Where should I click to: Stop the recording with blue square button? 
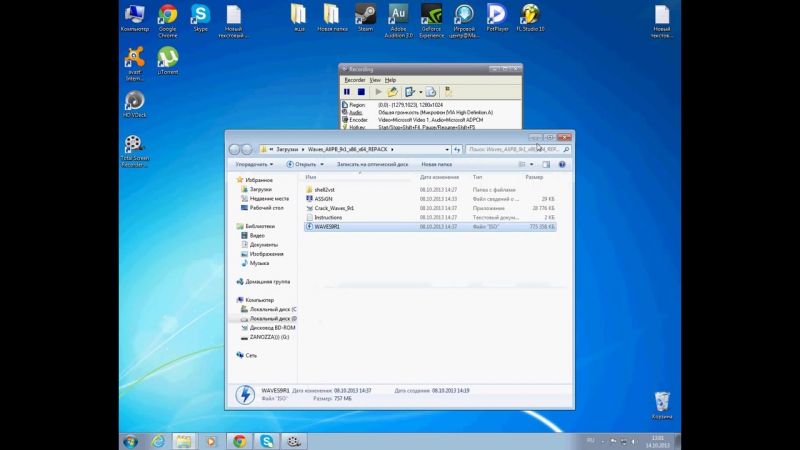point(361,92)
